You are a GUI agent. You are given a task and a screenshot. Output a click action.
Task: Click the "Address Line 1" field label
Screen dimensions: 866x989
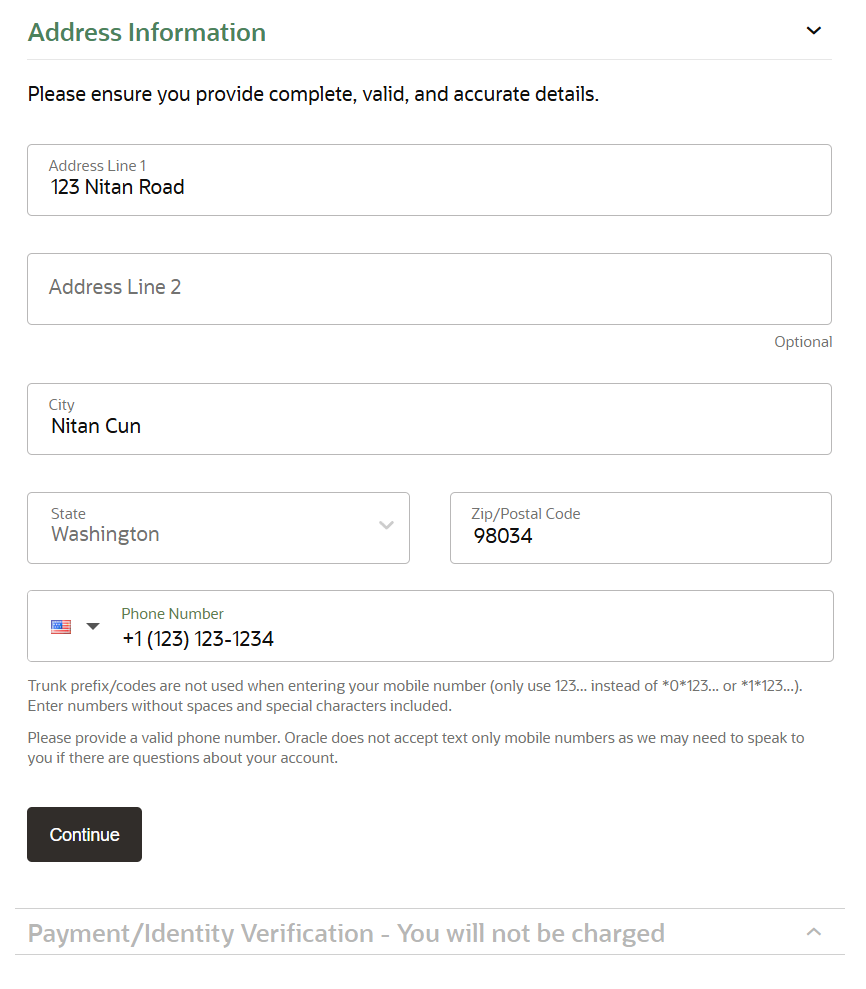(97, 166)
